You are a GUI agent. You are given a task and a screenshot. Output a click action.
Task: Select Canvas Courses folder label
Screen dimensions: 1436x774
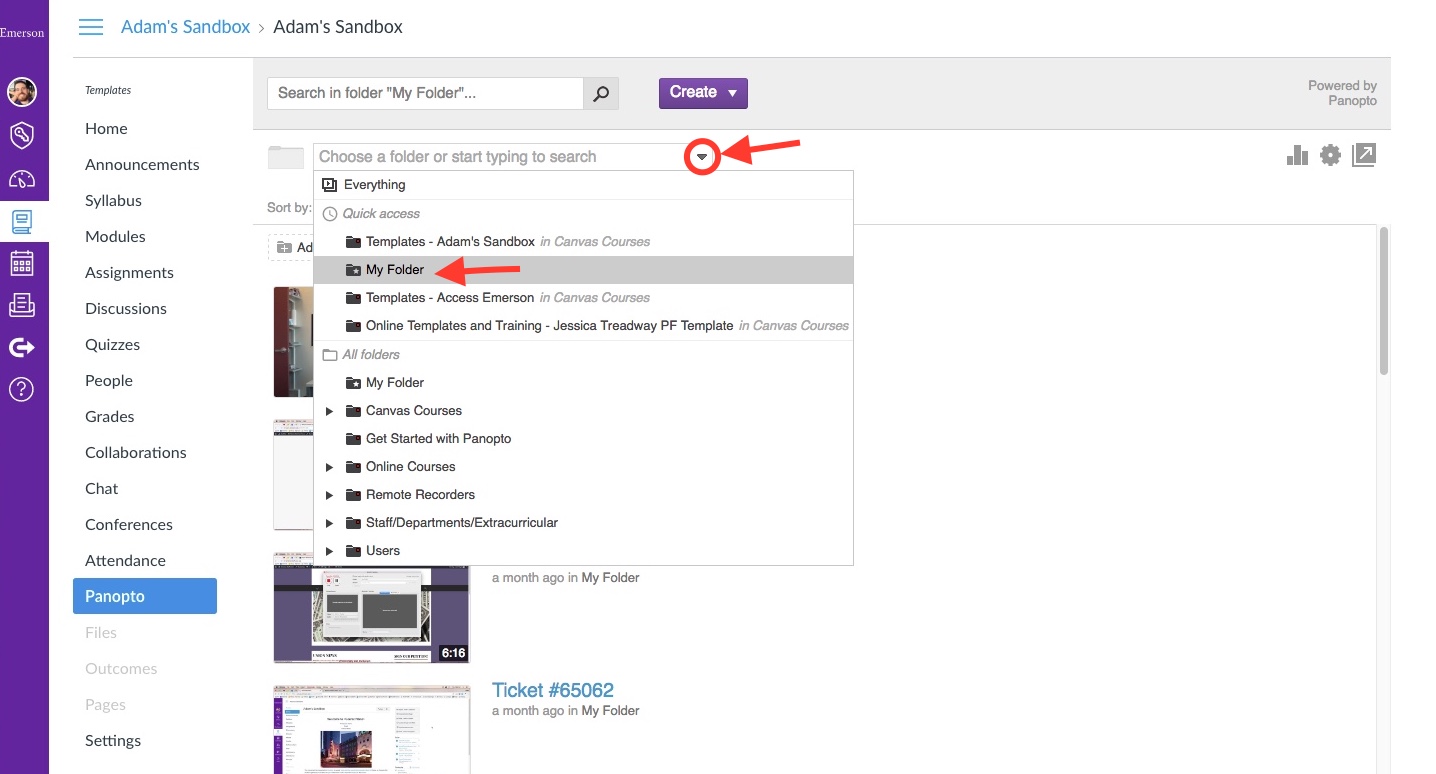click(414, 411)
